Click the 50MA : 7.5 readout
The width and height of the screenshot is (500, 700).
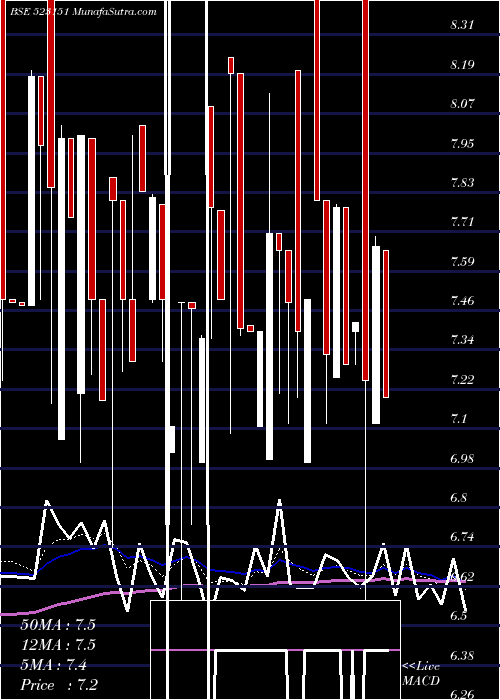(58, 625)
